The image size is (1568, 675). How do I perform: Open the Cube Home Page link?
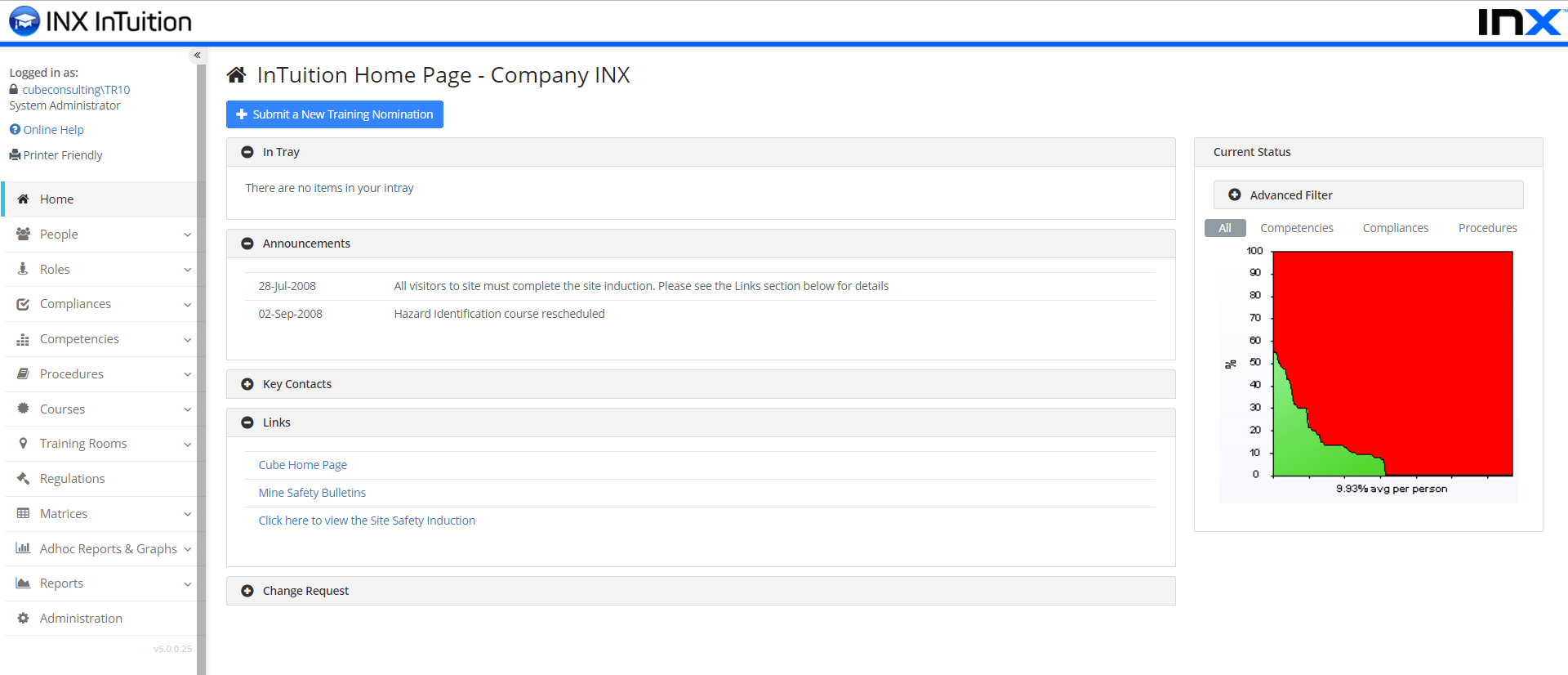[x=302, y=465]
